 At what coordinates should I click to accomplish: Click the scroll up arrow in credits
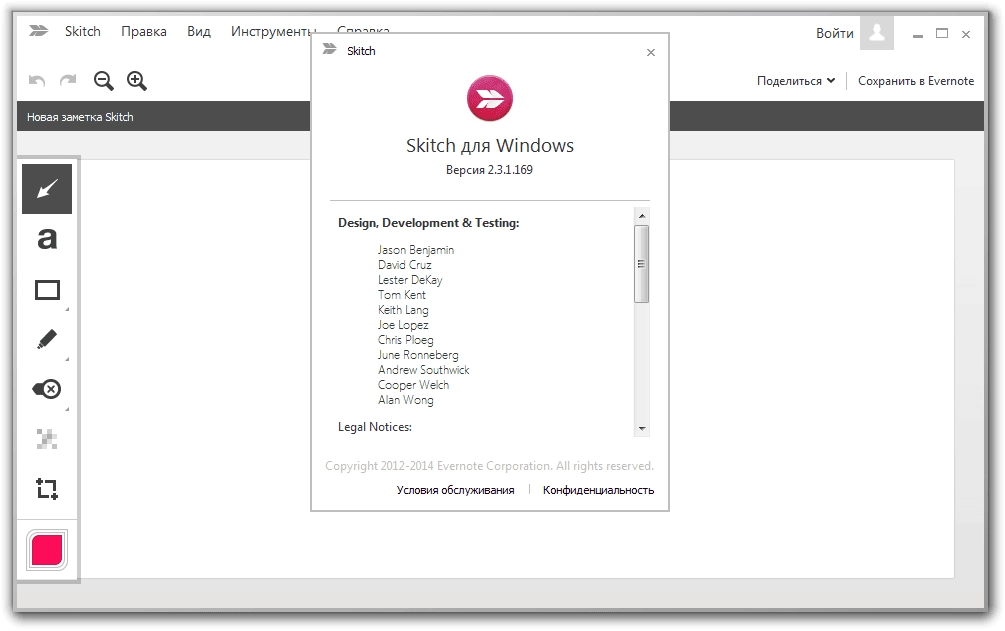coord(642,216)
